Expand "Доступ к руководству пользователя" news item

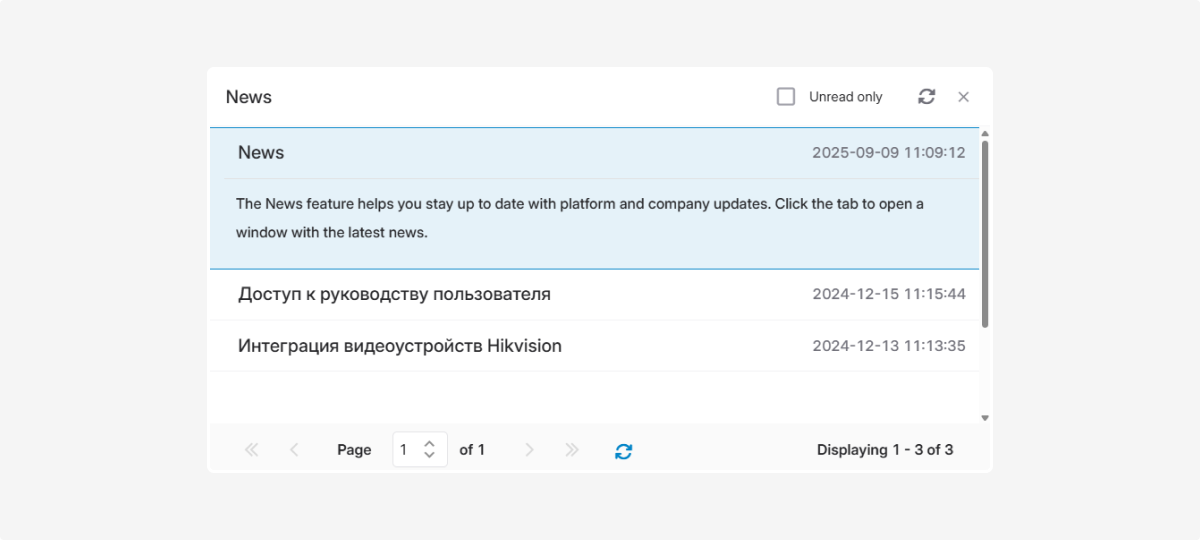(394, 294)
